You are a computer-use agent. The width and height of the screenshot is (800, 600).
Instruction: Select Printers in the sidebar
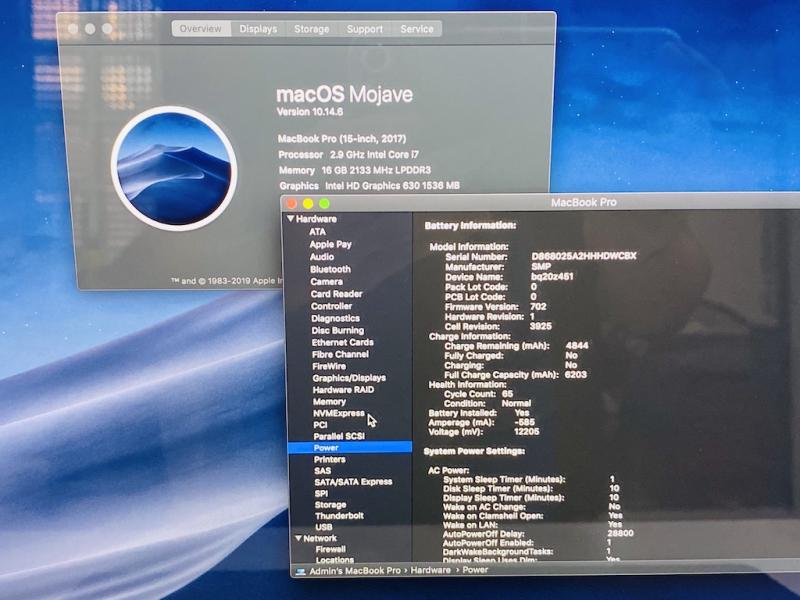(x=330, y=460)
